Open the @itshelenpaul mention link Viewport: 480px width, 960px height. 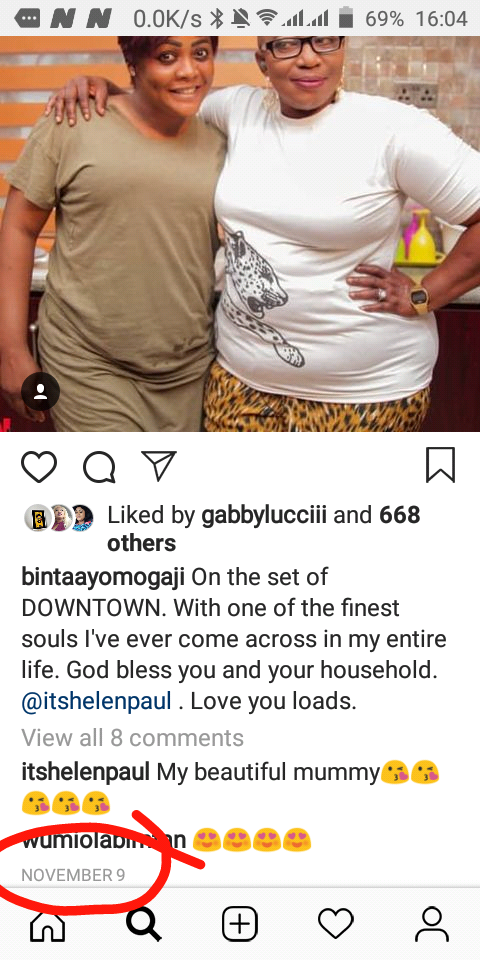tap(97, 702)
